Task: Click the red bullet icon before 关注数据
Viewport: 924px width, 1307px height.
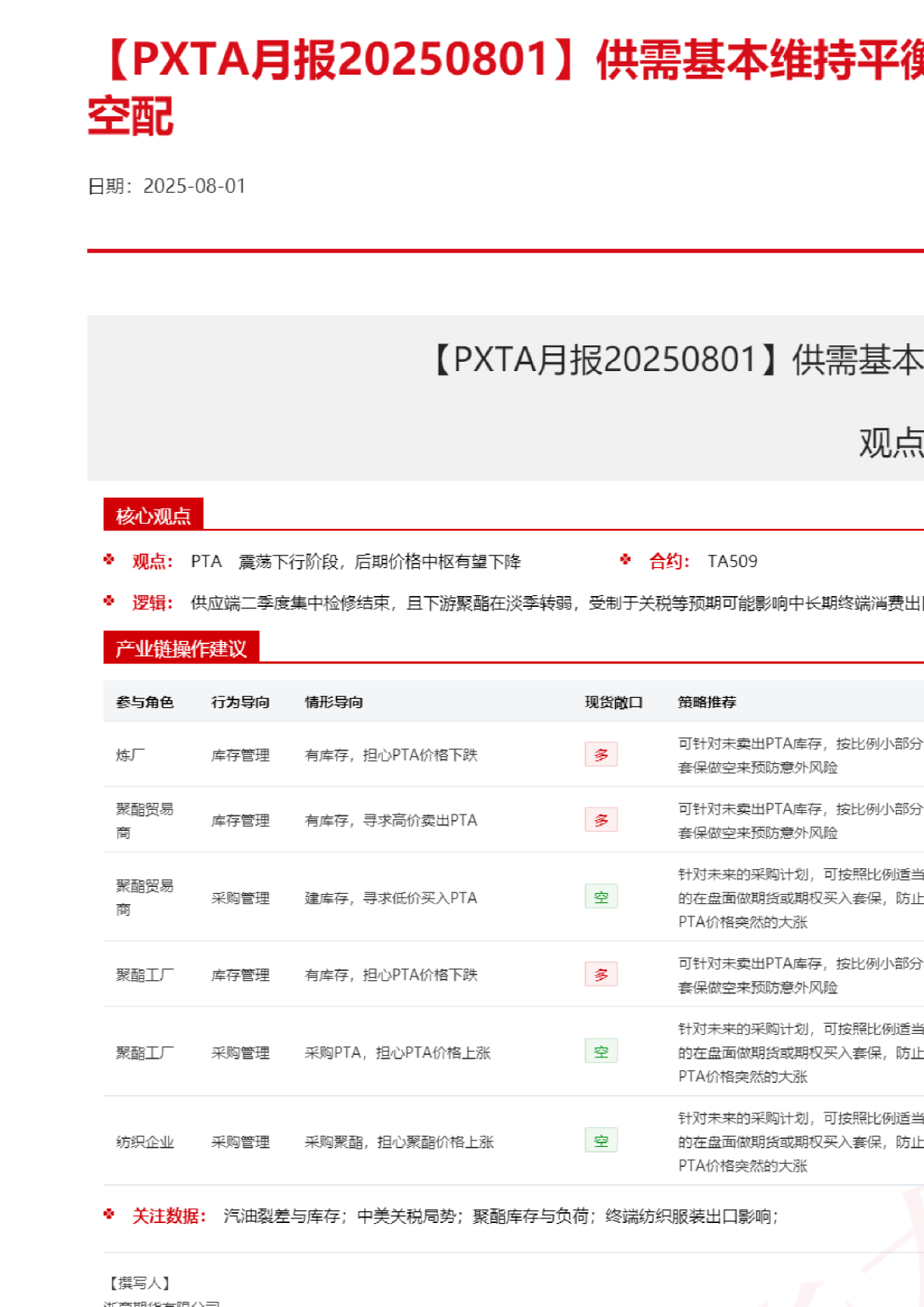Action: coord(109,1214)
